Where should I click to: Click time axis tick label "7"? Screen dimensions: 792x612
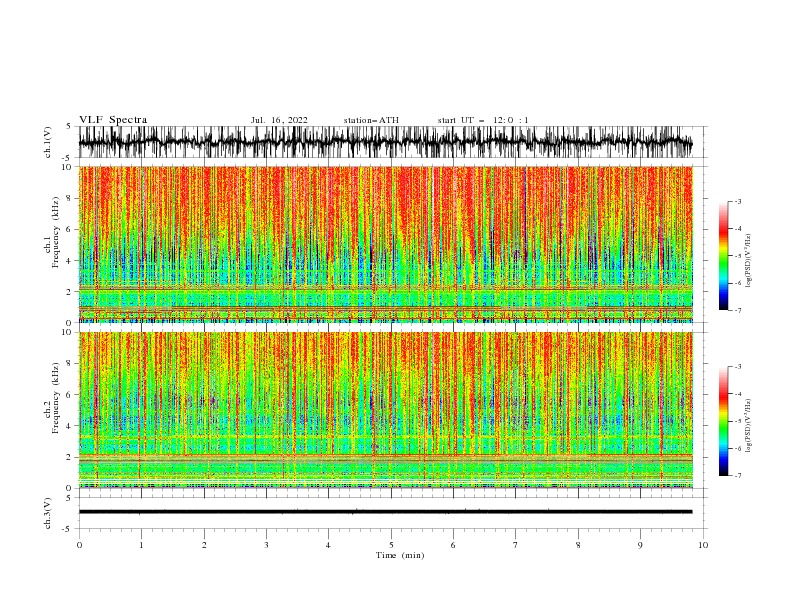[x=516, y=545]
